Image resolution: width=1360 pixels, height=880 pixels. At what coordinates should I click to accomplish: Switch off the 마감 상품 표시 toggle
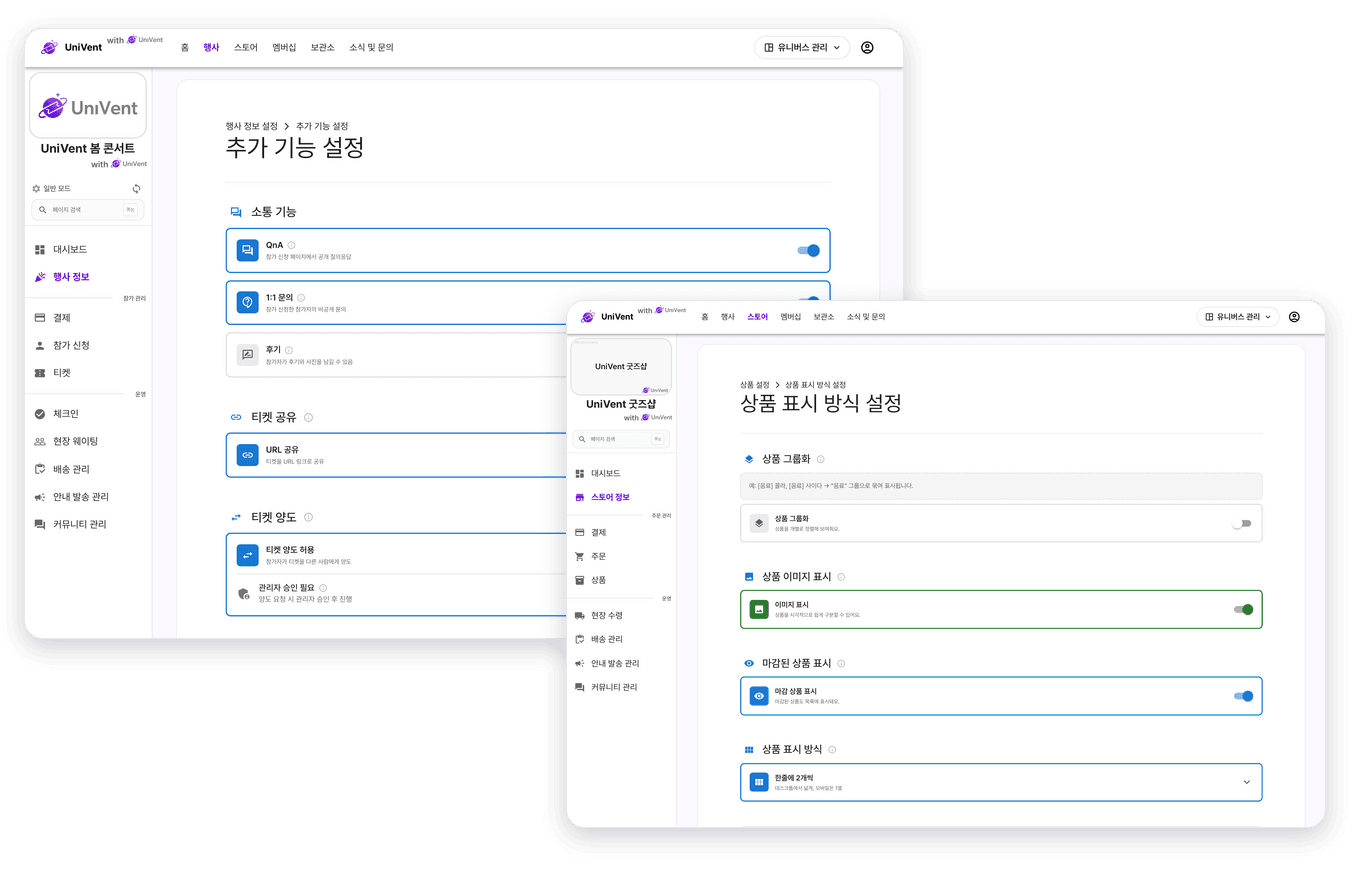point(1243,696)
